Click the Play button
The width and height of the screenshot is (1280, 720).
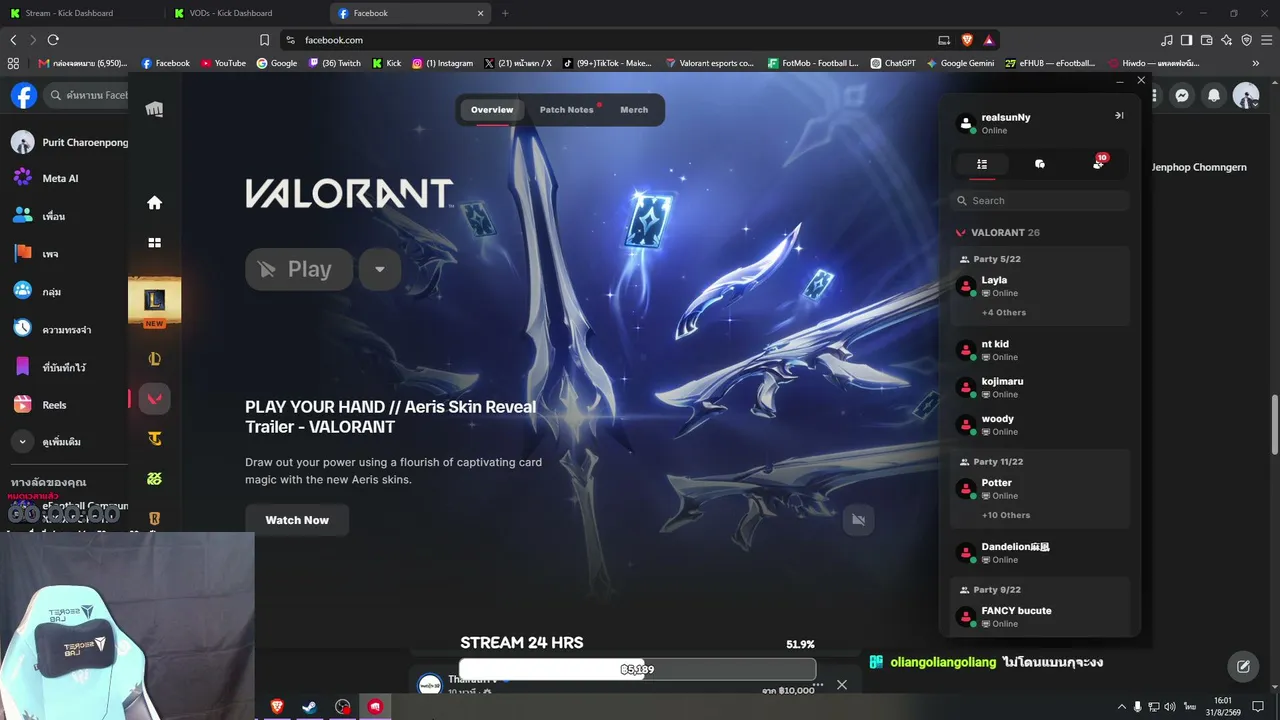pos(299,269)
